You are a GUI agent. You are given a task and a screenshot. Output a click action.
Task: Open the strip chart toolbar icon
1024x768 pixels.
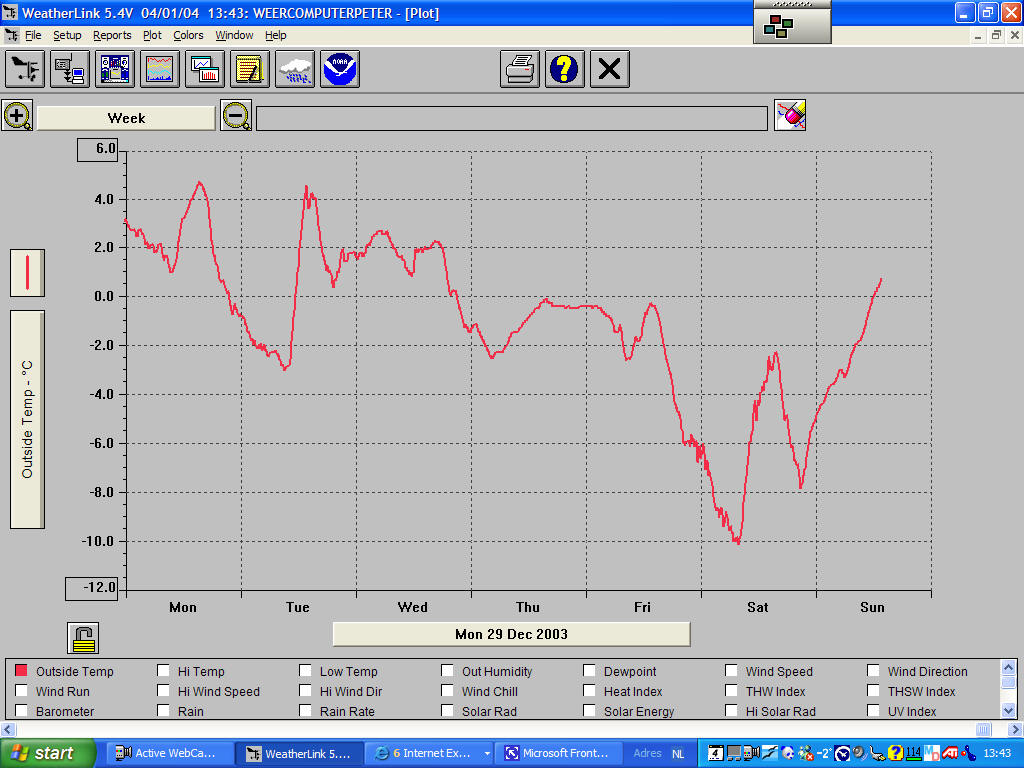(160, 69)
